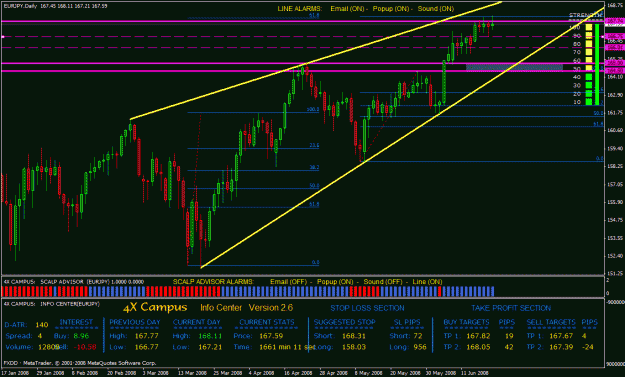This screenshot has height=377, width=625.
Task: Click the '11 Jun 2008' date label
Action: [475, 373]
